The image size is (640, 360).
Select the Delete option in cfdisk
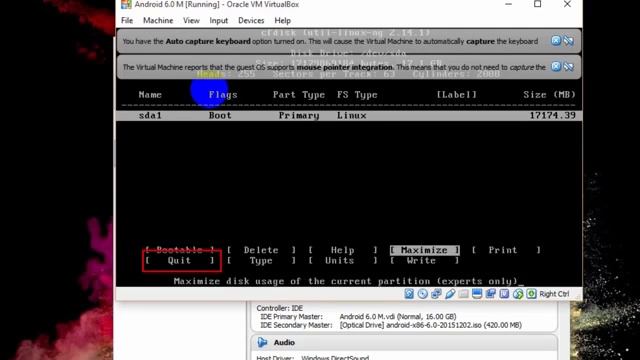pyautogui.click(x=261, y=250)
